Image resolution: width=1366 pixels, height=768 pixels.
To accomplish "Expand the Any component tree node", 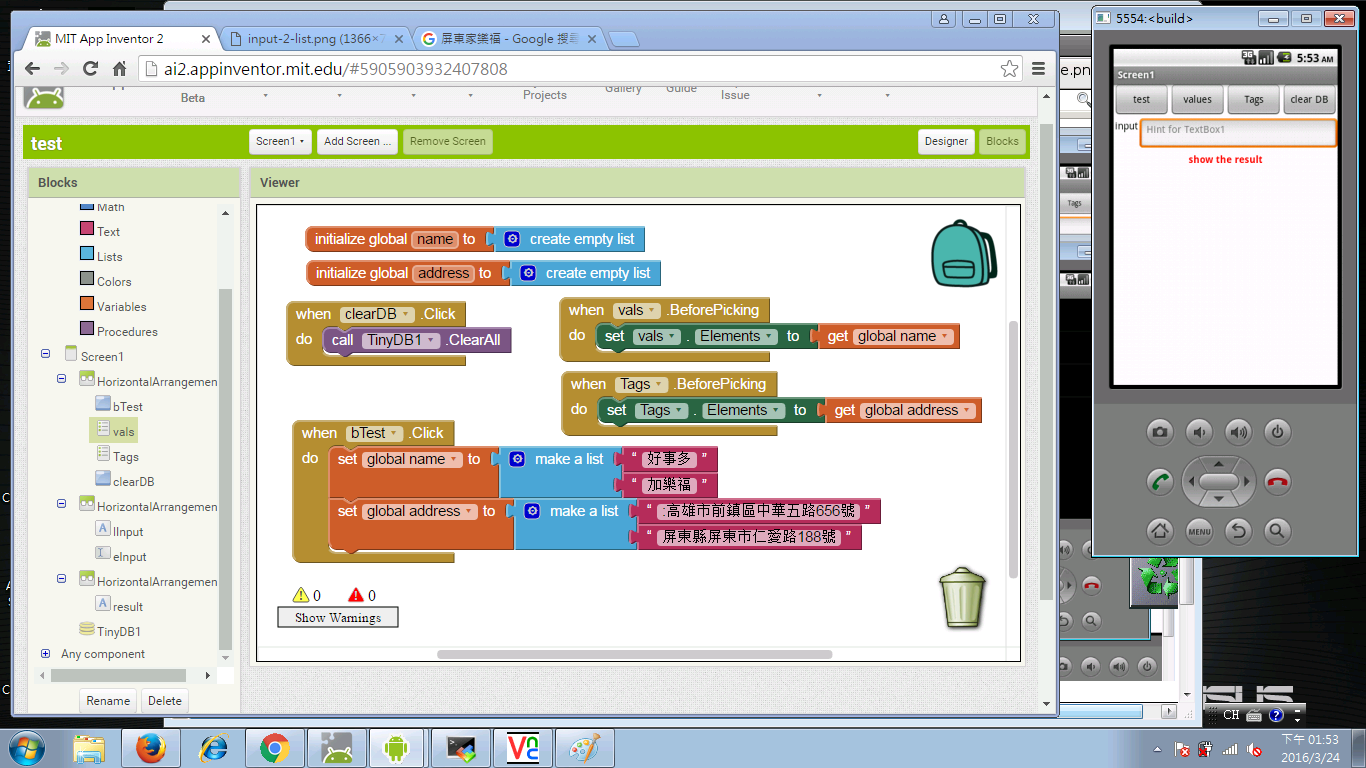I will [45, 654].
